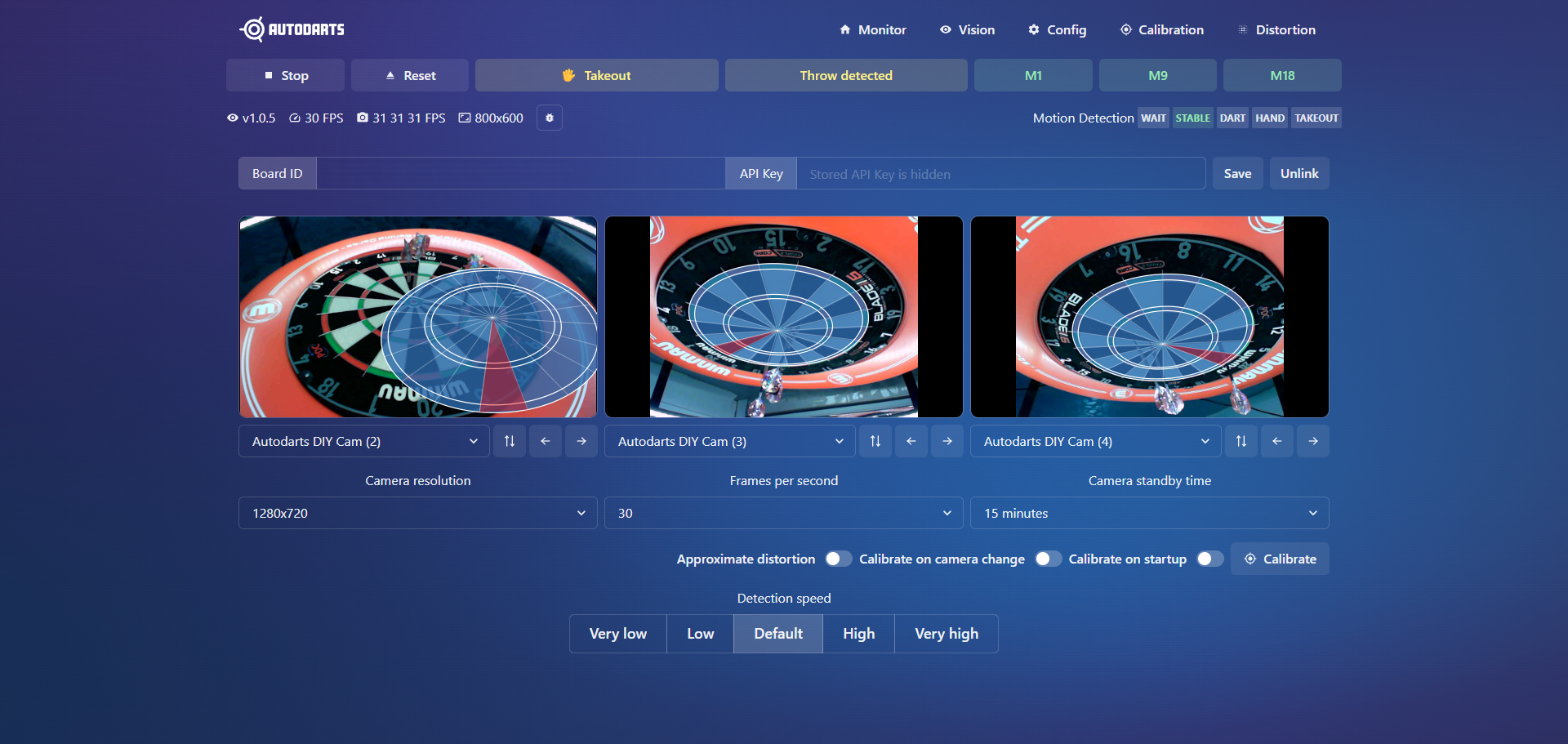The height and width of the screenshot is (744, 1568).
Task: Open the Camera standby time dropdown
Action: (1150, 513)
